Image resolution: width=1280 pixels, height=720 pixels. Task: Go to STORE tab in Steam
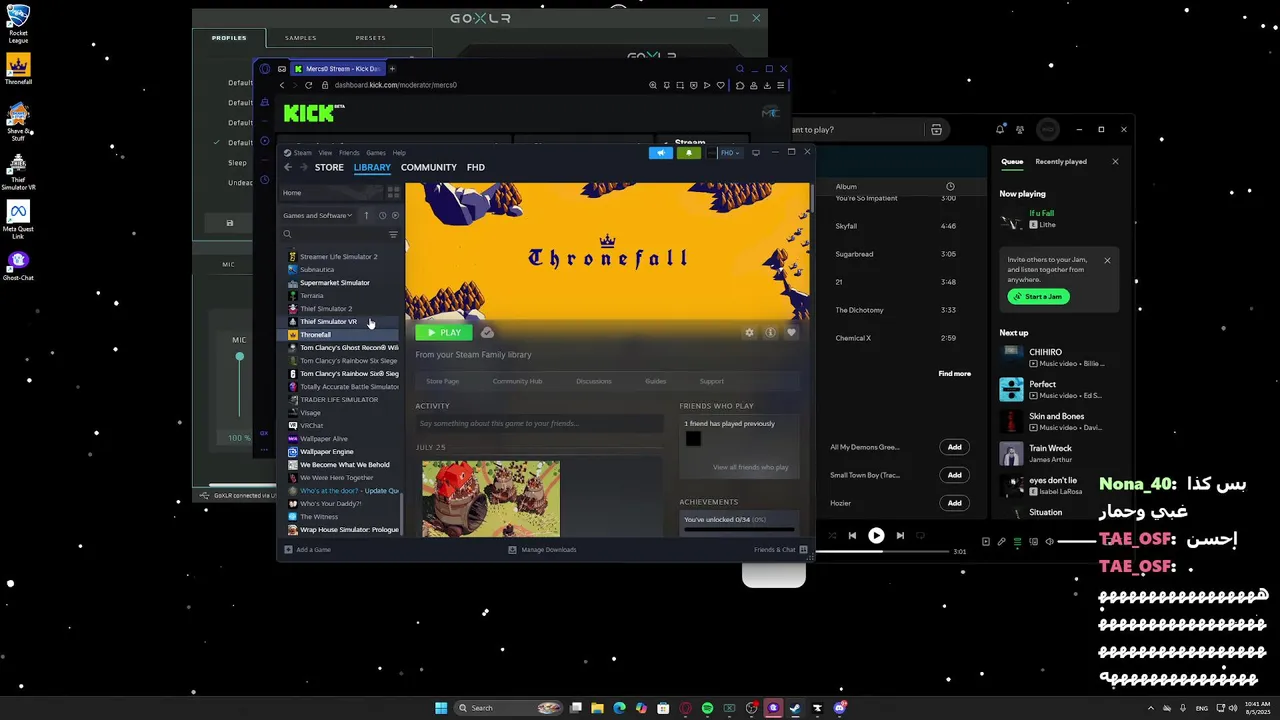[x=329, y=167]
